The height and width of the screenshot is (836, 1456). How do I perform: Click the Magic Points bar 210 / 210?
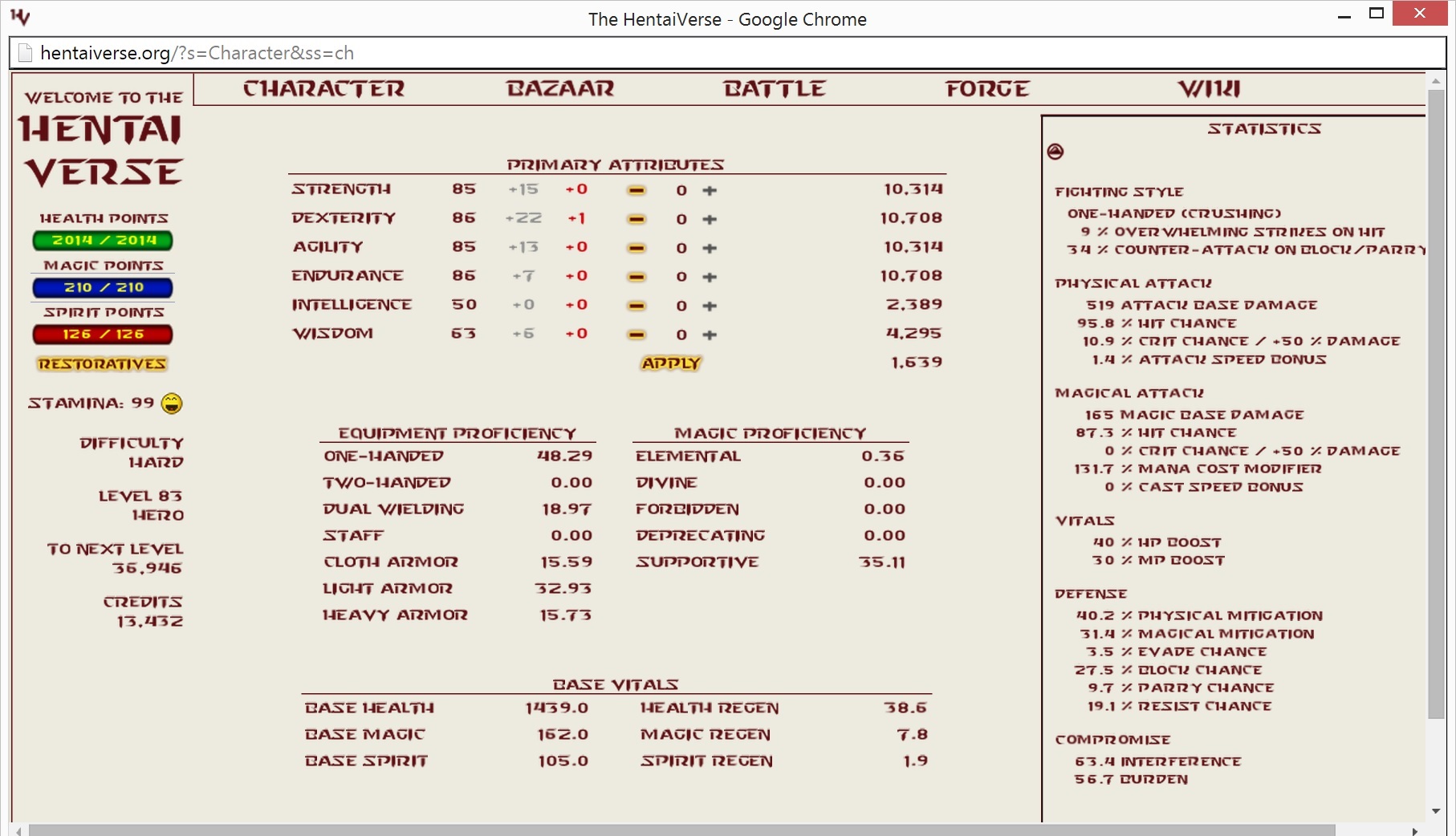point(103,287)
